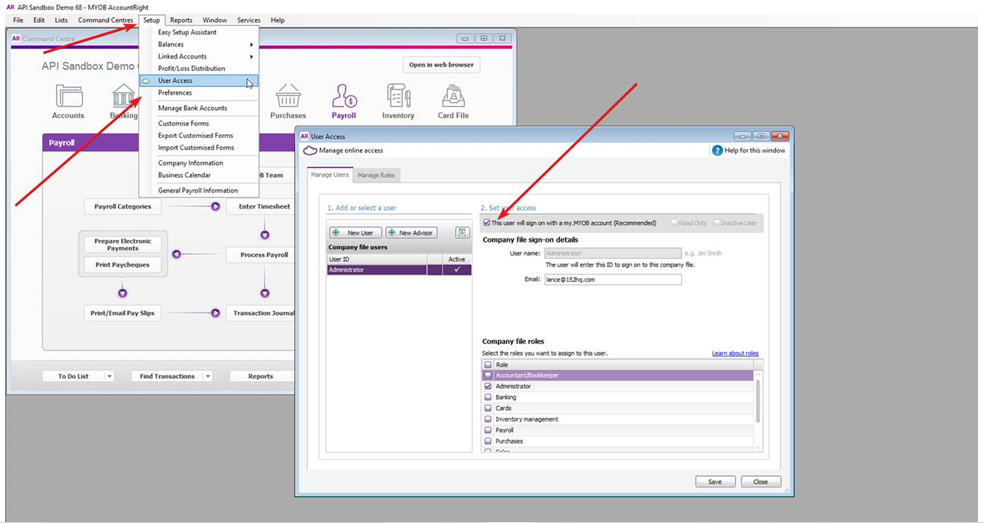This screenshot has width=984, height=523.
Task: Click the AR logo in User Access title bar
Action: [x=304, y=136]
